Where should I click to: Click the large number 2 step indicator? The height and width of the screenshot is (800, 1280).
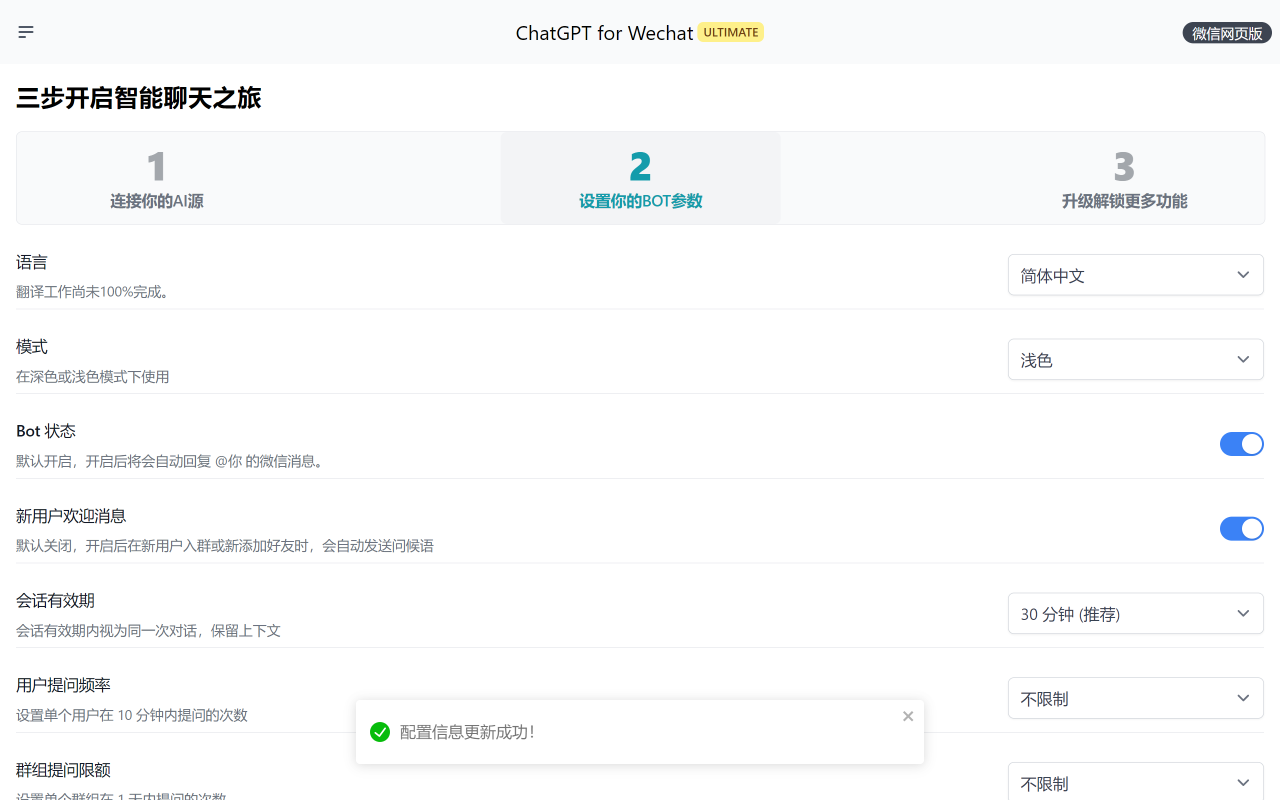point(640,167)
